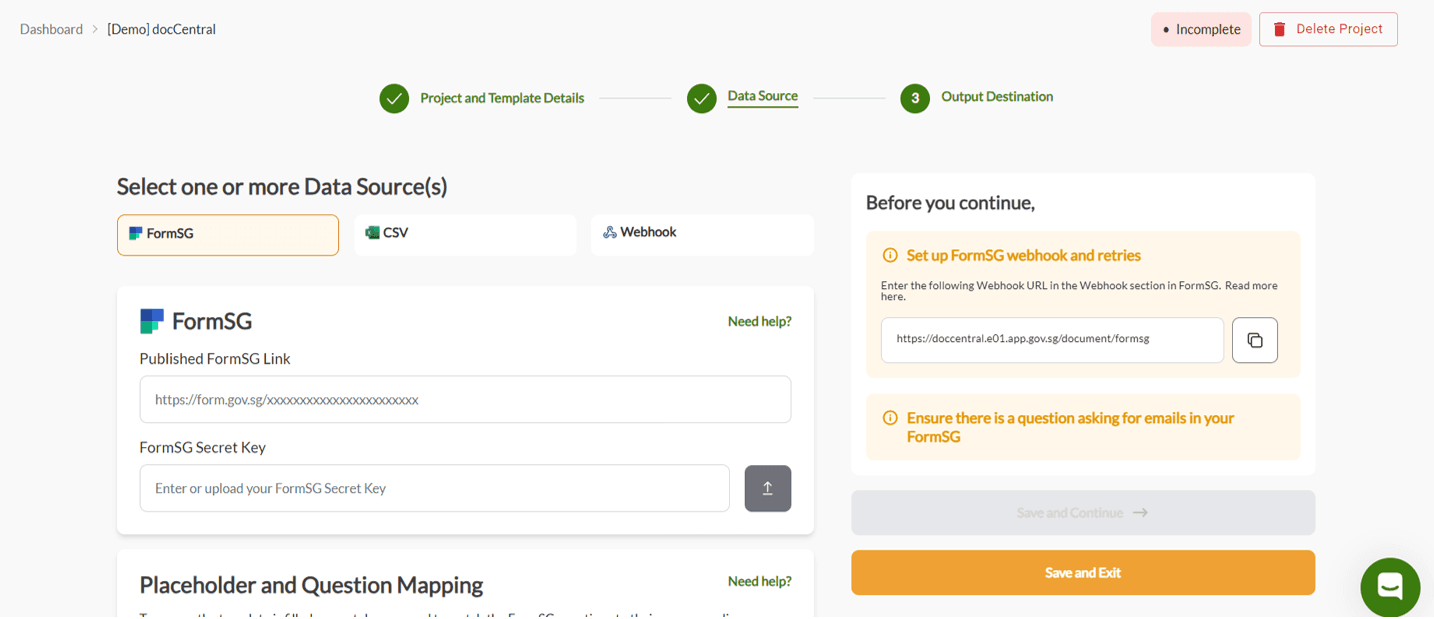Viewport: 1434px width, 619px height.
Task: Deselect the FormSG data source card
Action: (227, 234)
